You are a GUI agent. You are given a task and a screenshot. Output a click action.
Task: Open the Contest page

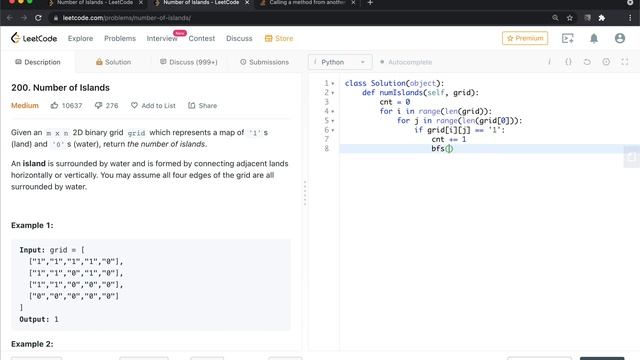pos(202,38)
